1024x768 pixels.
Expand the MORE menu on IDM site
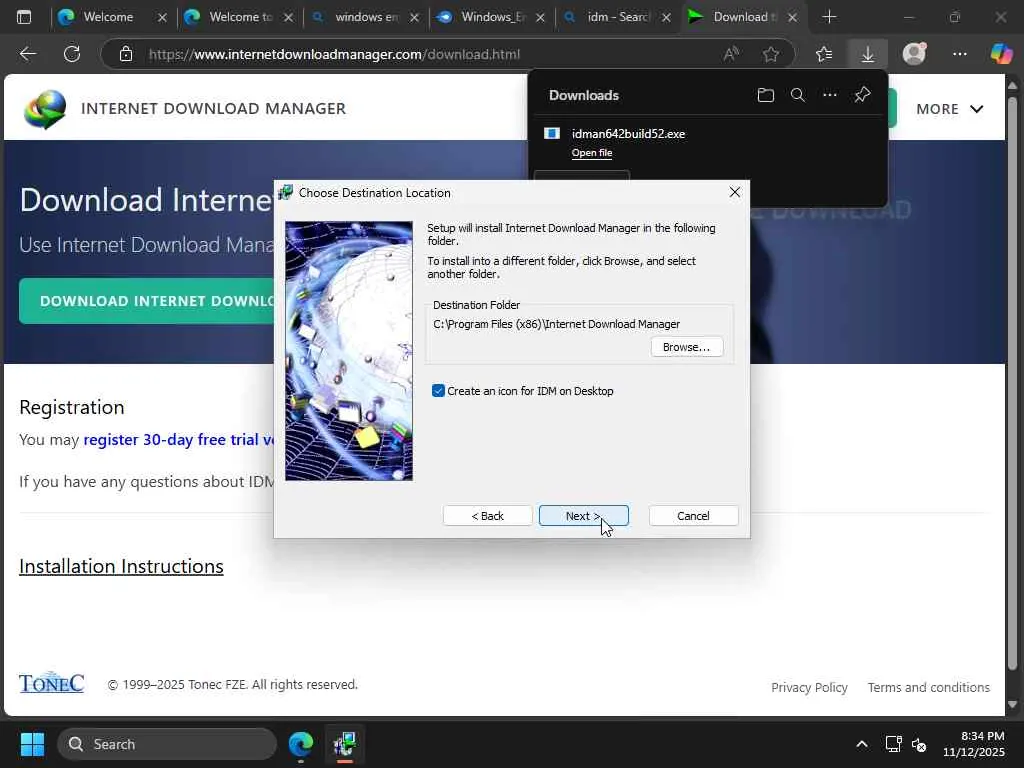tap(950, 109)
